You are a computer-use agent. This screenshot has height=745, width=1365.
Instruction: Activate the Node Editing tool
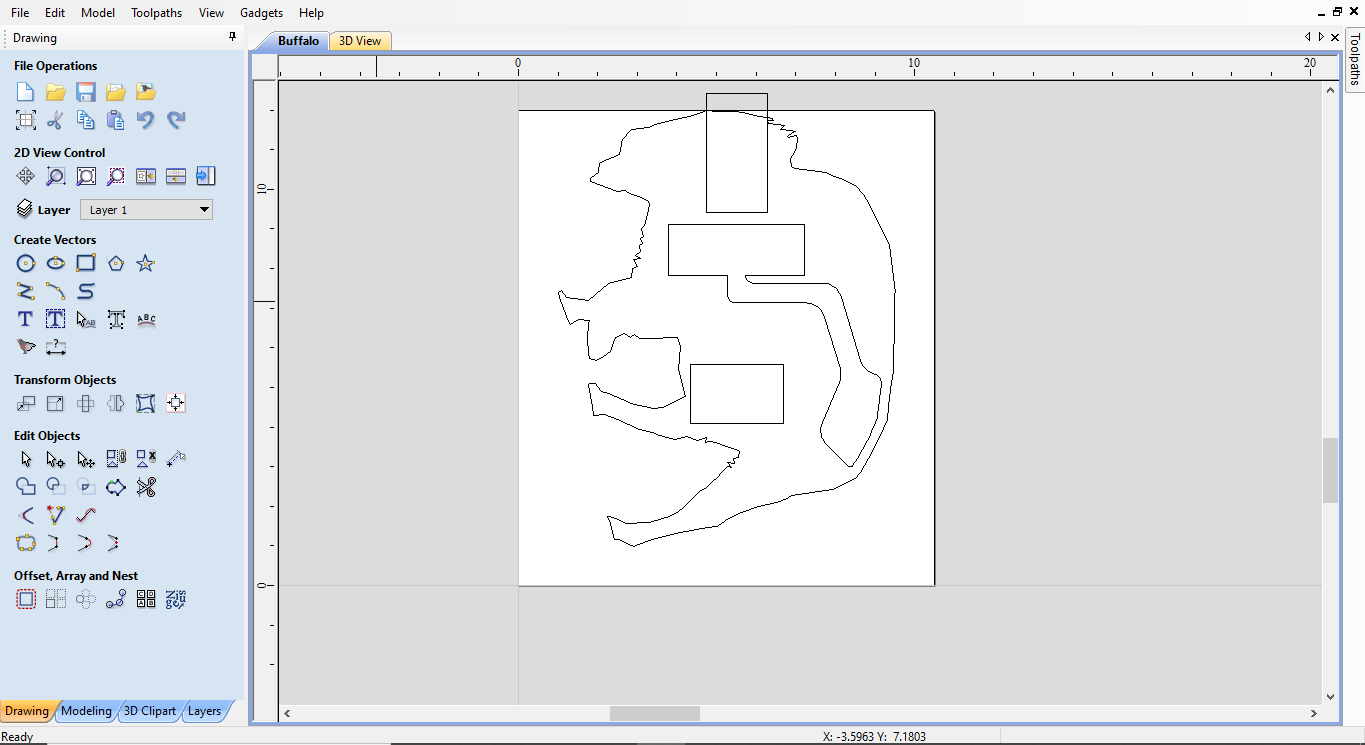(56, 459)
